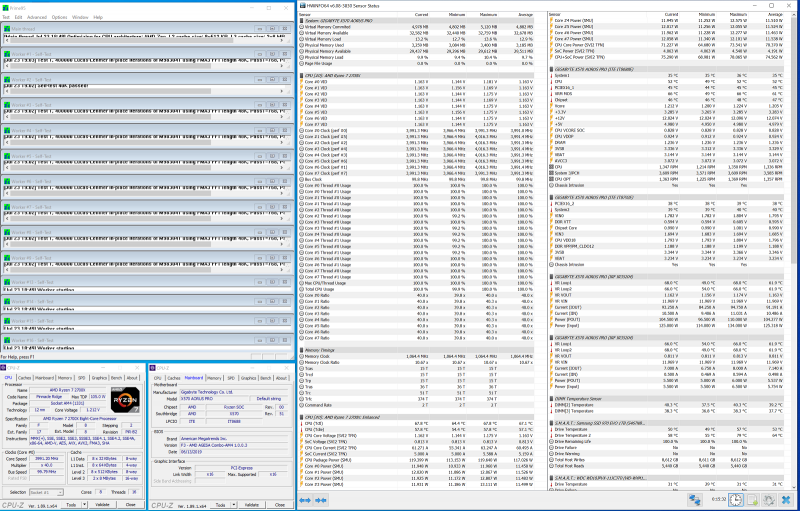Image resolution: width=800 pixels, height=511 pixels.
Task: Open the Advanced menu in Prime95
Action: [37, 17]
